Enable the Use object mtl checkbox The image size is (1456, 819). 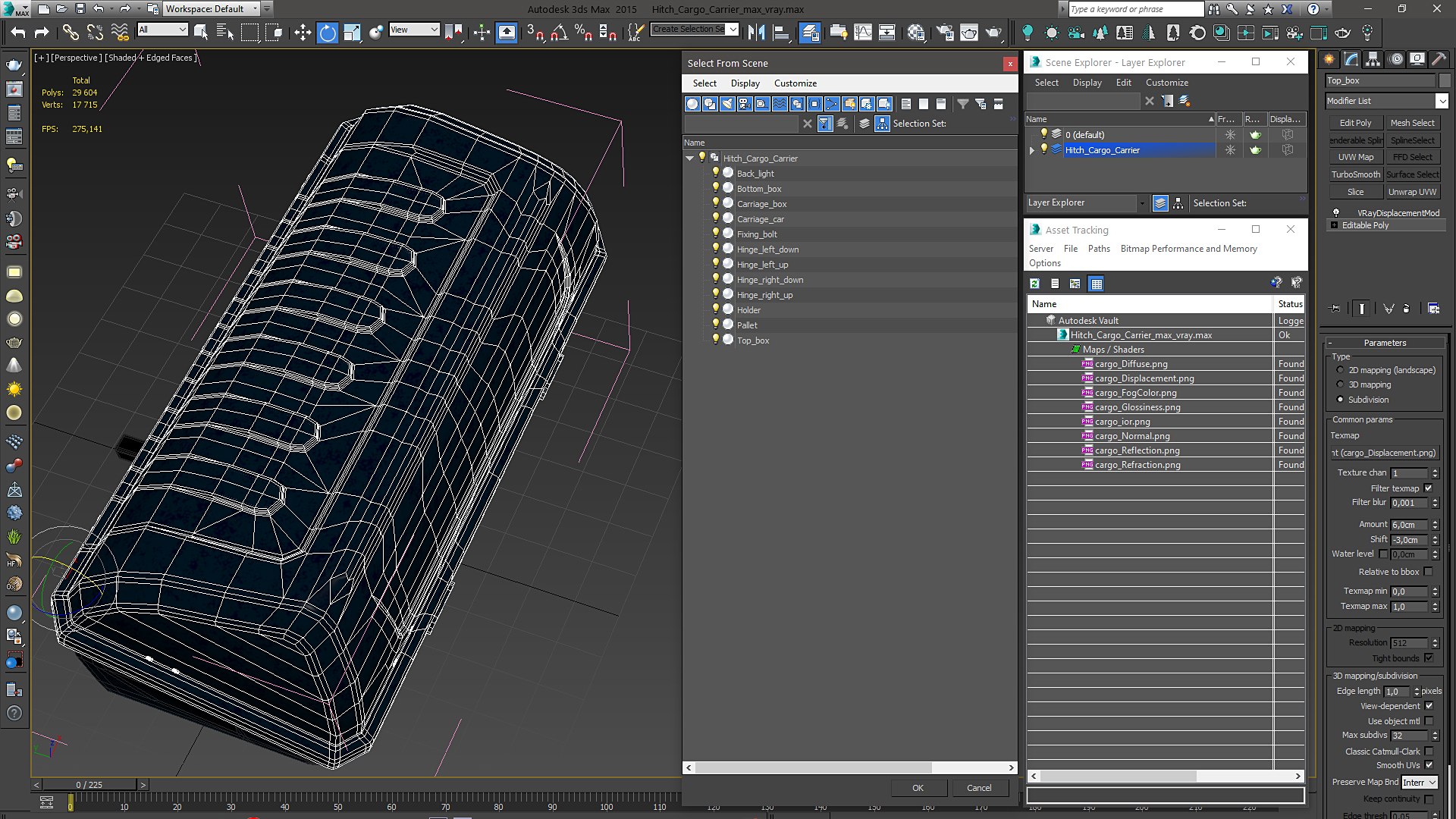[1429, 721]
